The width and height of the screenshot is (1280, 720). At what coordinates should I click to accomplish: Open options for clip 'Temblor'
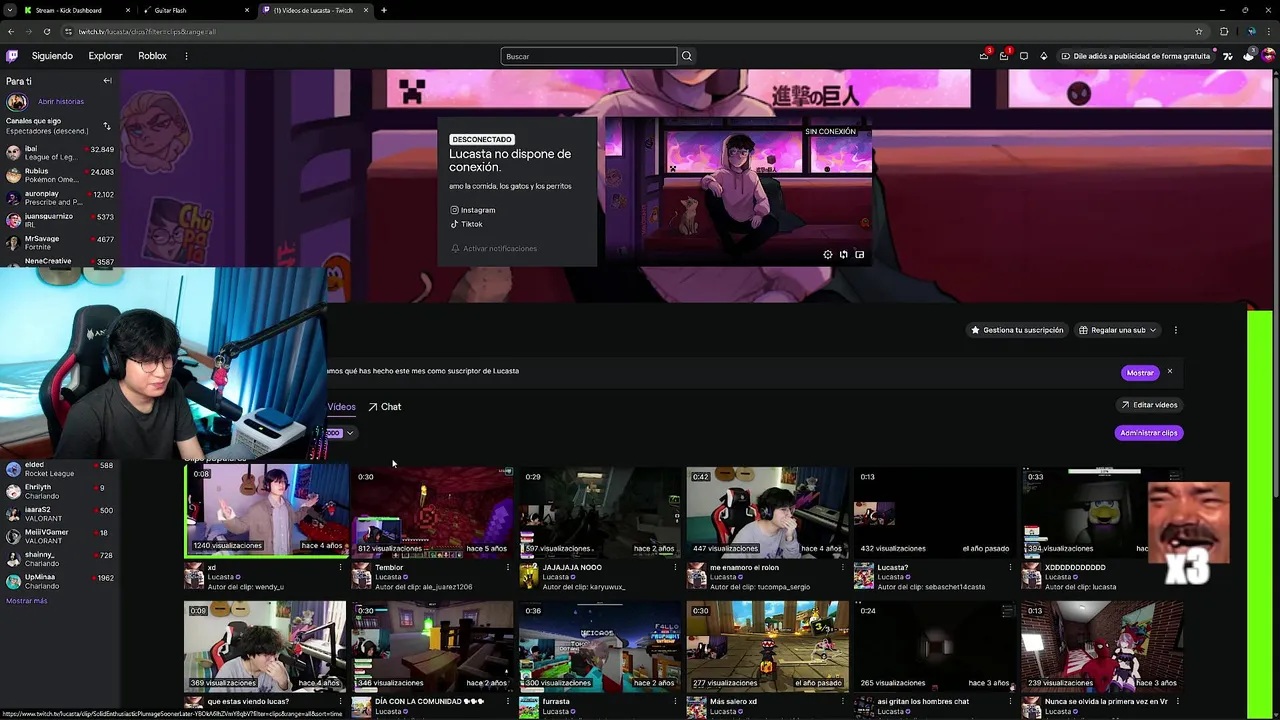click(x=508, y=568)
